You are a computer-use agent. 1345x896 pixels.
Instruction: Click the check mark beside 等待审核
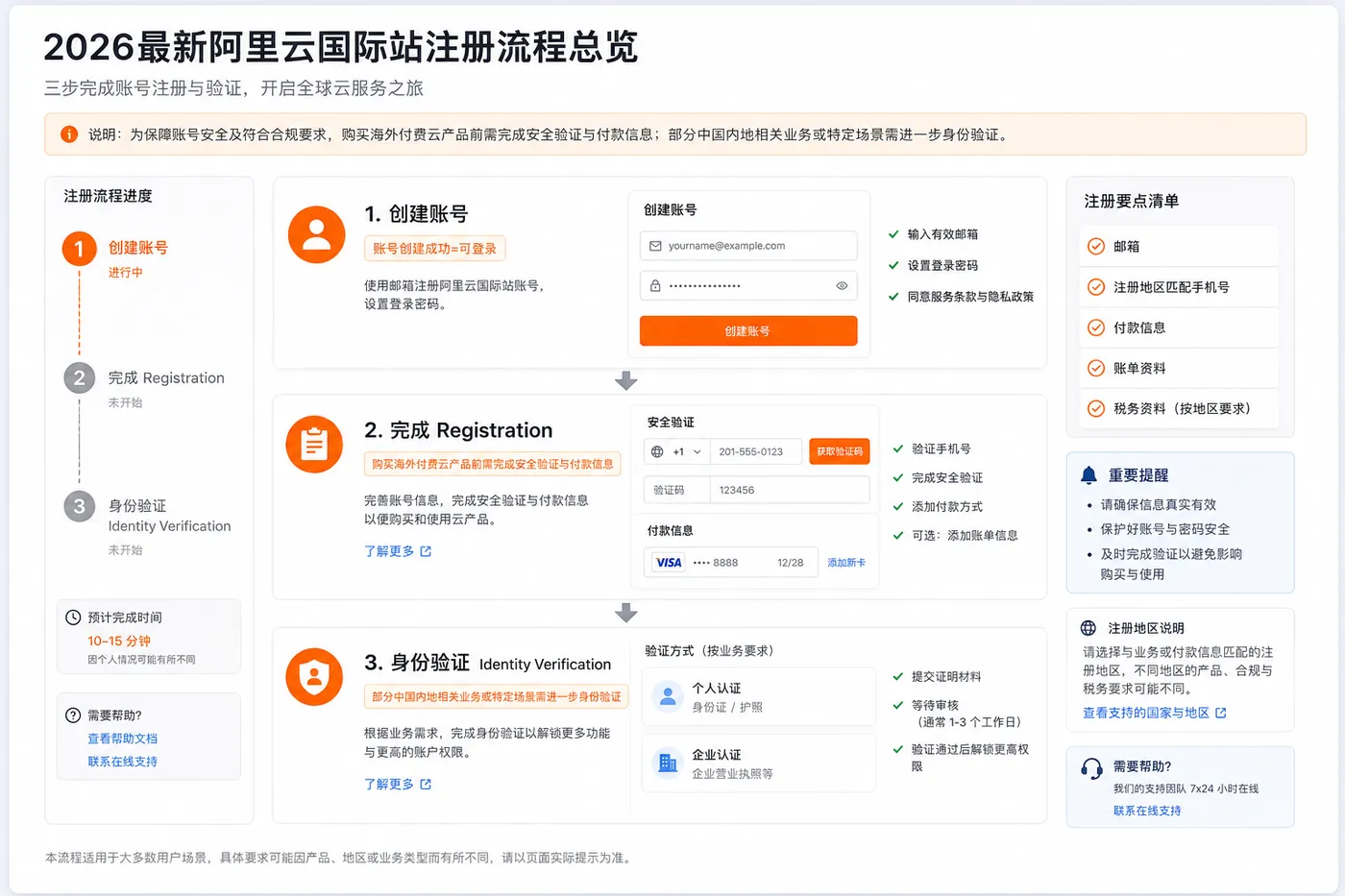point(898,706)
